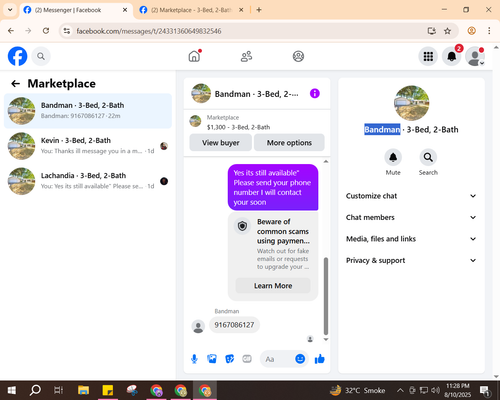The height and width of the screenshot is (400, 500).
Task: Open the tab search dropdown arrow
Action: [10, 10]
